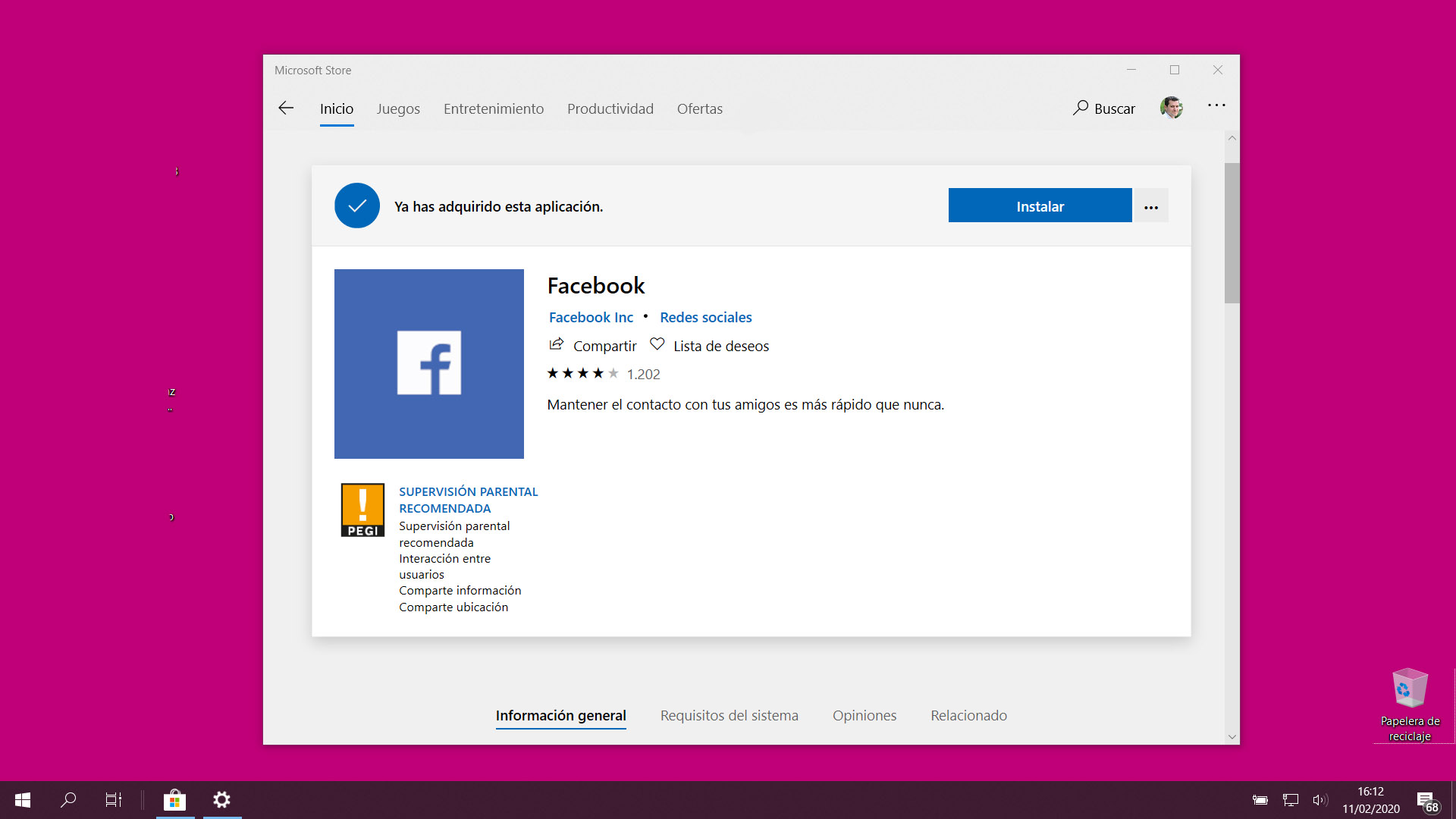Screen dimensions: 1456x819
Task: Click the 'Comparte ubicación' text
Action: 453,607
